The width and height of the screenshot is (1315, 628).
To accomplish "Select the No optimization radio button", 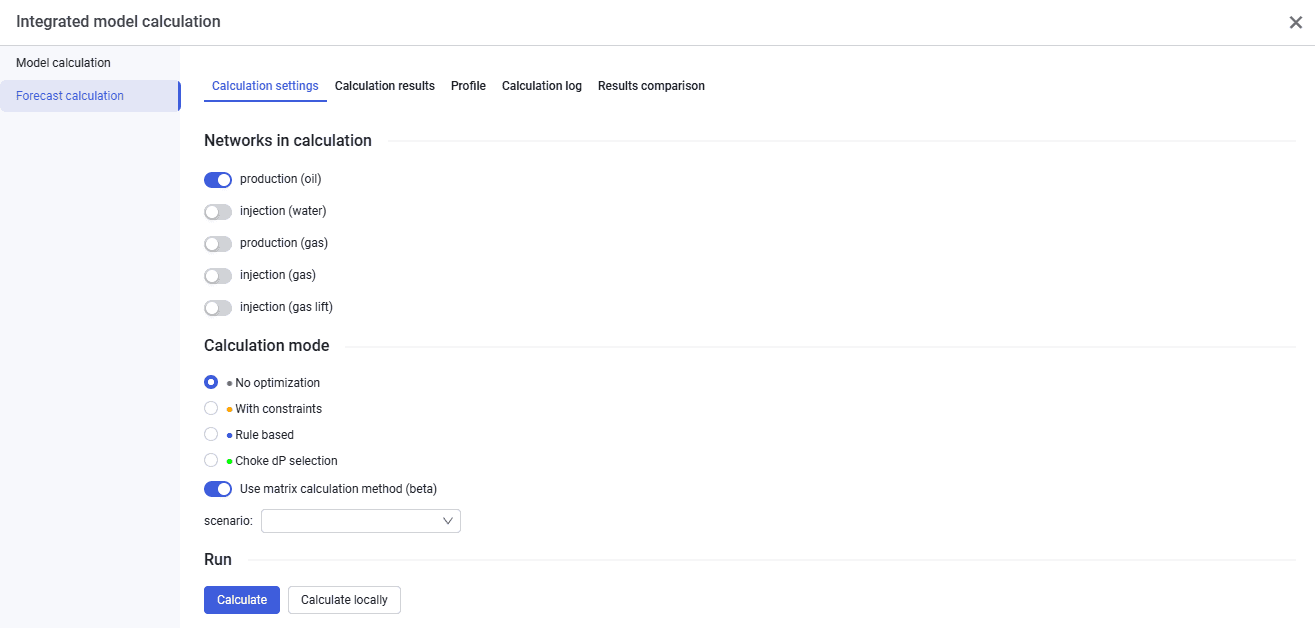I will pyautogui.click(x=211, y=382).
